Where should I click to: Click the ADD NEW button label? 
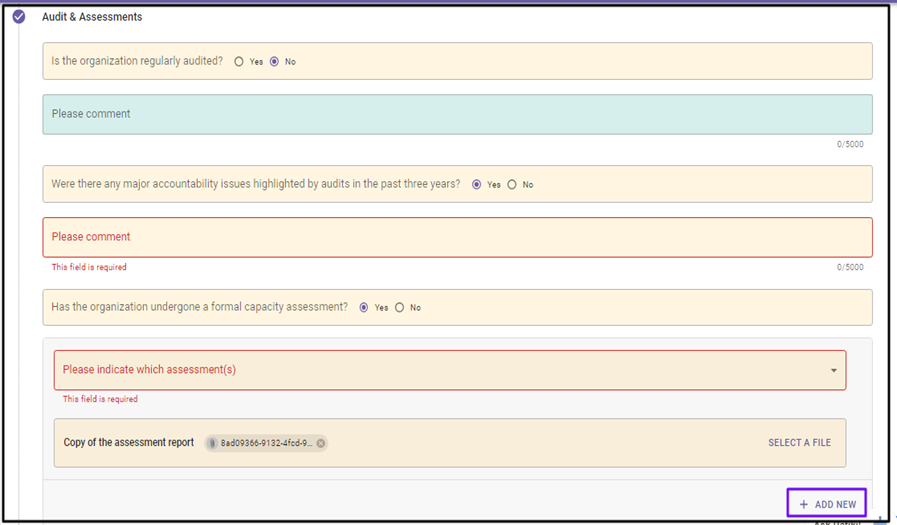coord(835,505)
